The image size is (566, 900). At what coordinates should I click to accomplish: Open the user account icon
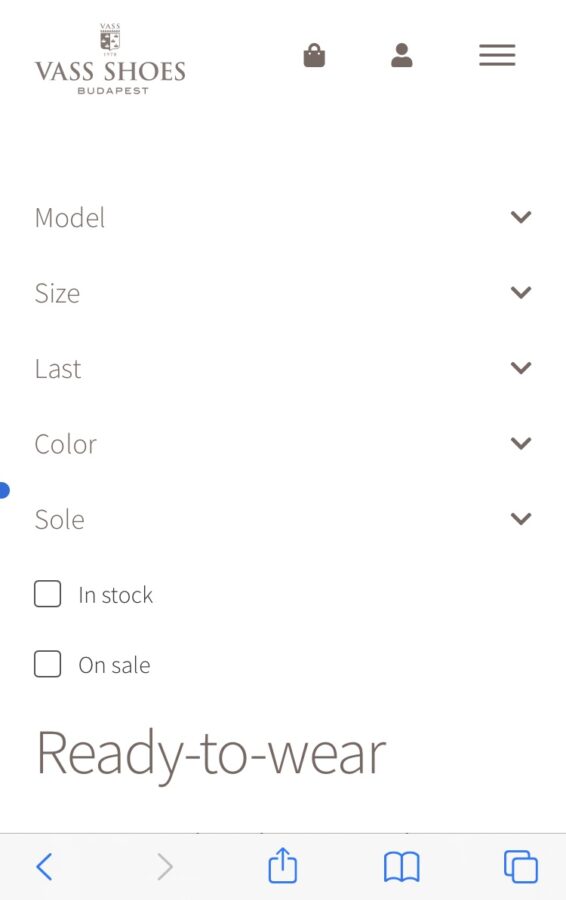click(402, 56)
